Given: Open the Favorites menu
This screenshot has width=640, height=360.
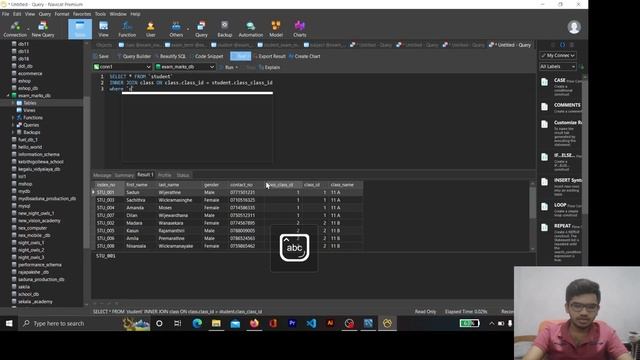Looking at the screenshot, I should (x=82, y=14).
